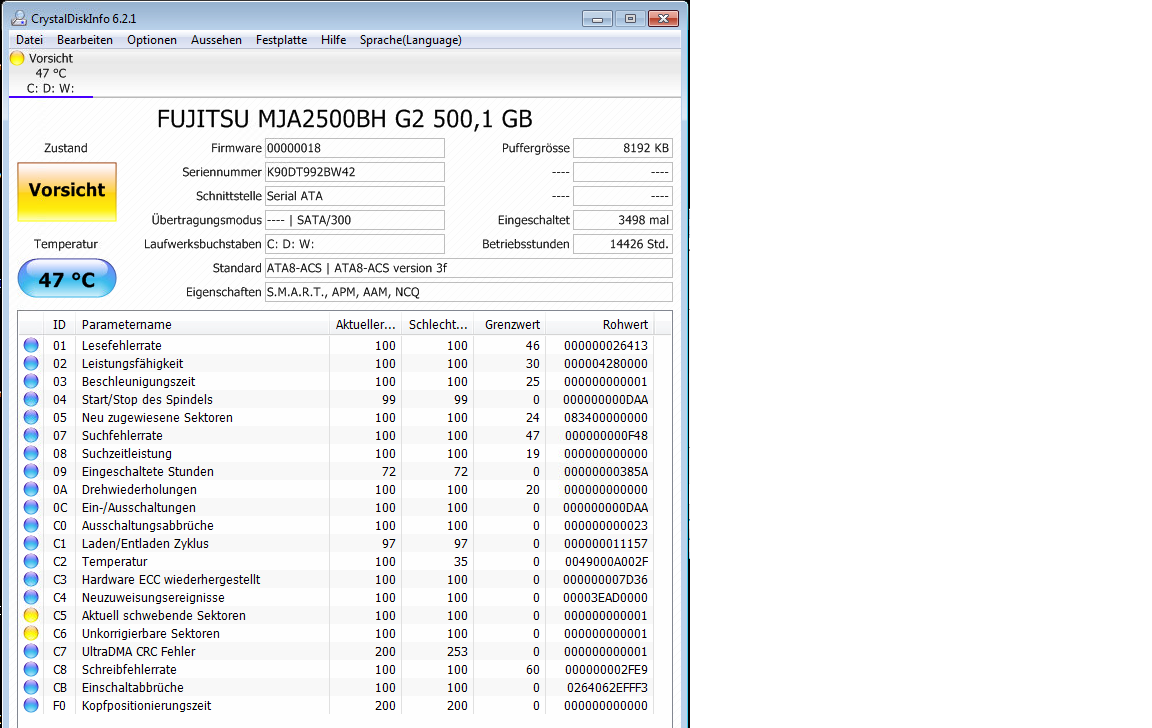
Task: Click the status icon for Neuzuweisungsereignisse
Action: click(31, 597)
